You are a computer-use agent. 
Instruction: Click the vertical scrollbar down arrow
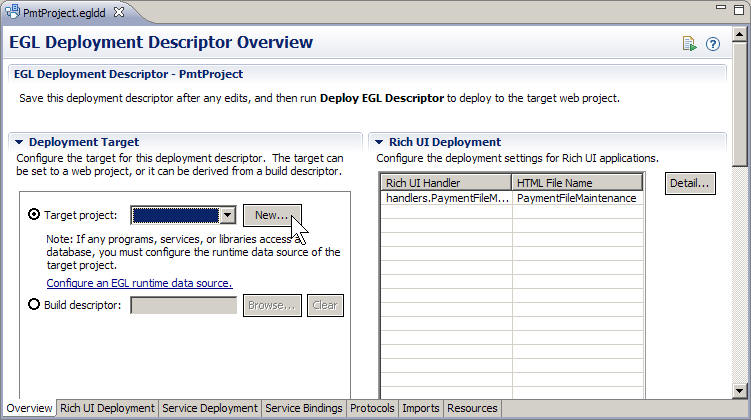click(x=740, y=391)
